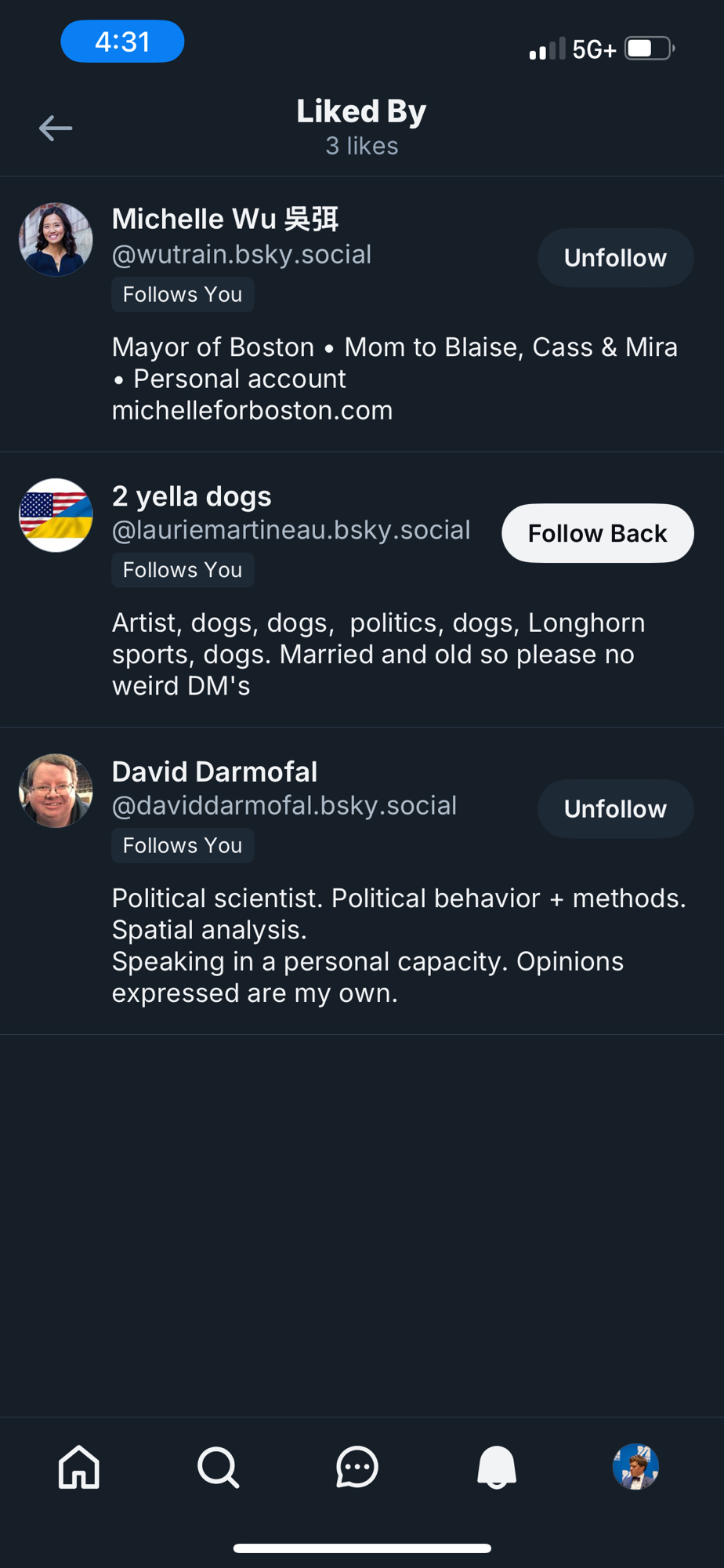Open the Chat messages icon
This screenshot has width=724, height=1568.
(x=357, y=1466)
